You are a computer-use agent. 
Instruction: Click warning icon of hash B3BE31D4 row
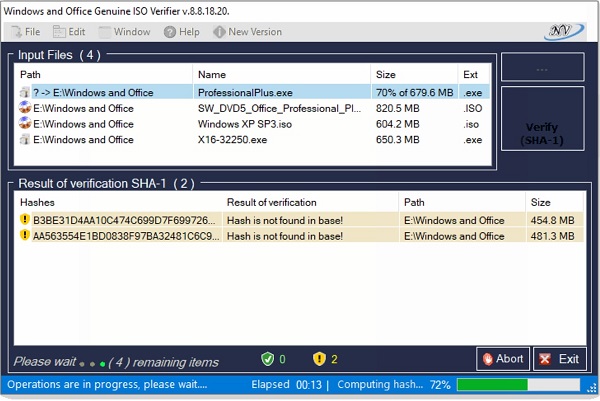tap(24, 219)
